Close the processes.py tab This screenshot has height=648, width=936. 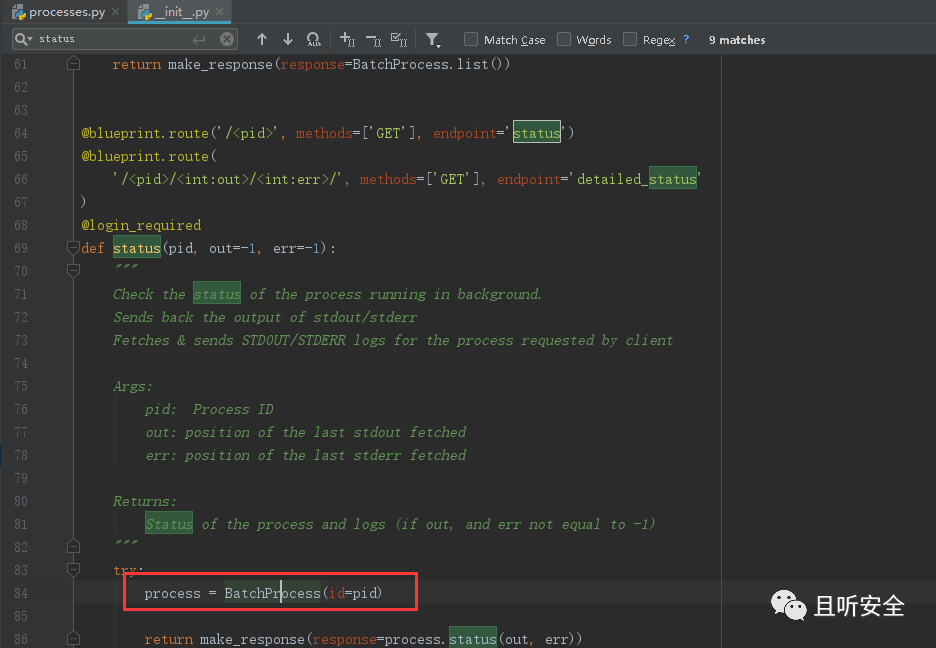116,12
